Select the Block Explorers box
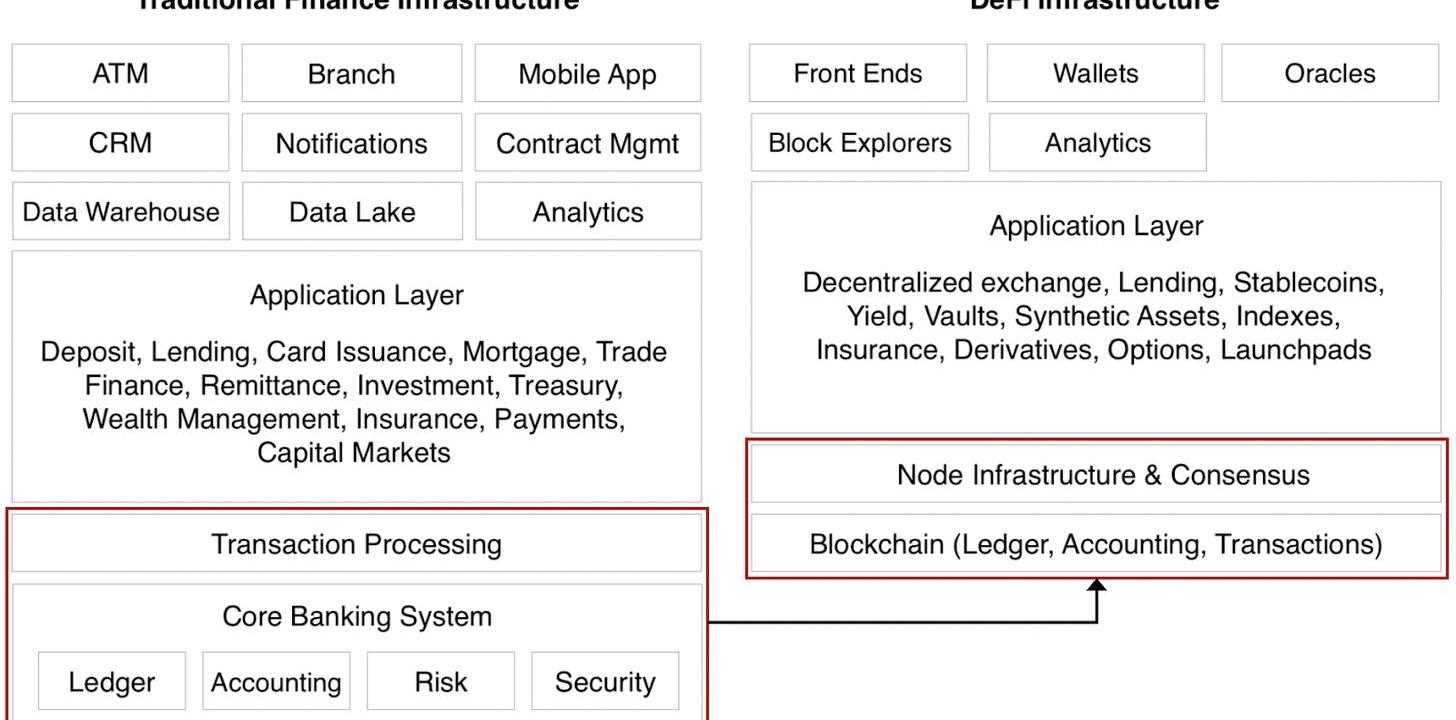The image size is (1456, 720). point(859,142)
